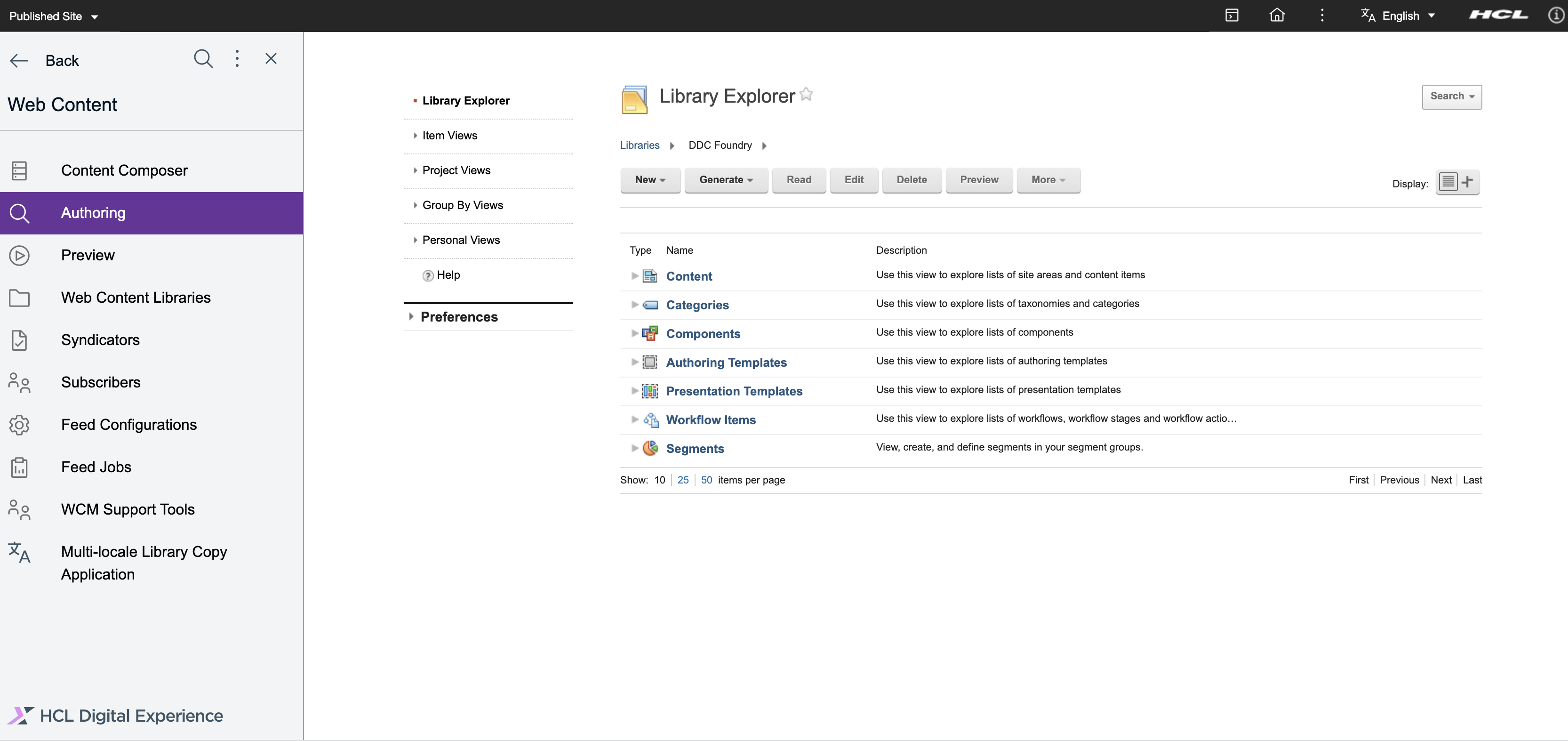The height and width of the screenshot is (741, 1568).
Task: Open the overflow menu in the Web Content panel
Action: pos(237,59)
